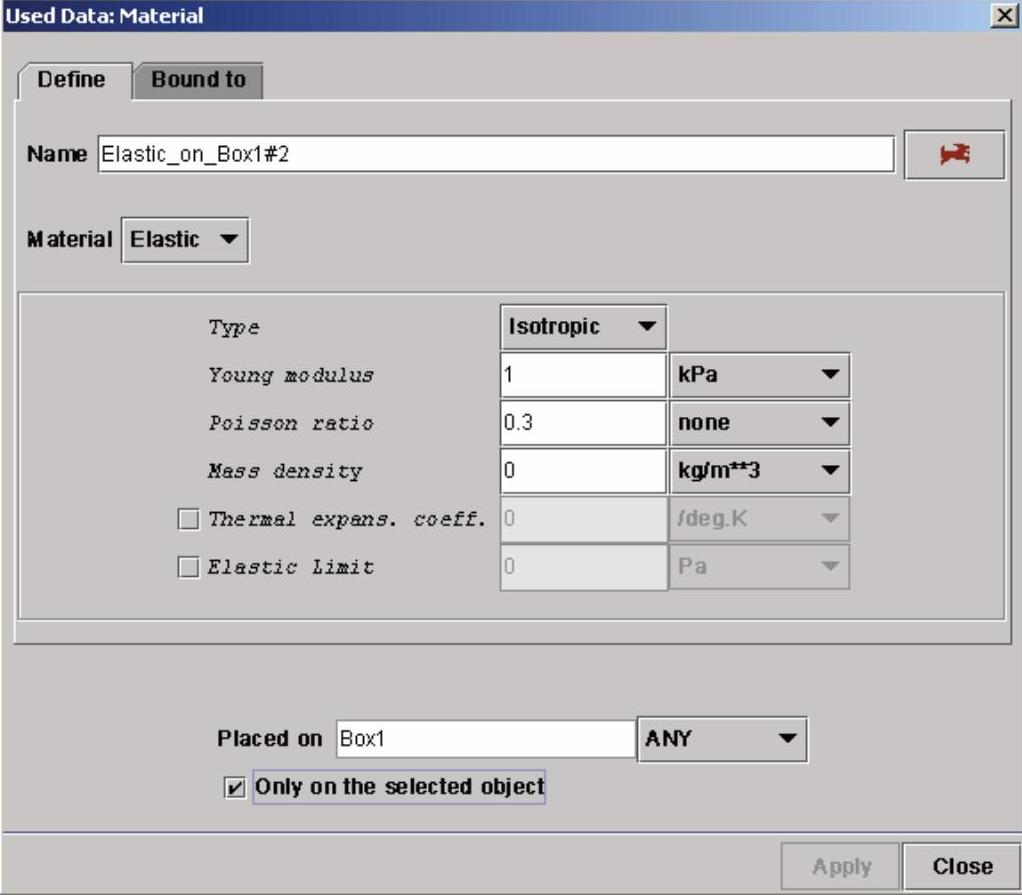Select the Define tab
This screenshot has height=895, width=1022.
pyautogui.click(x=71, y=80)
